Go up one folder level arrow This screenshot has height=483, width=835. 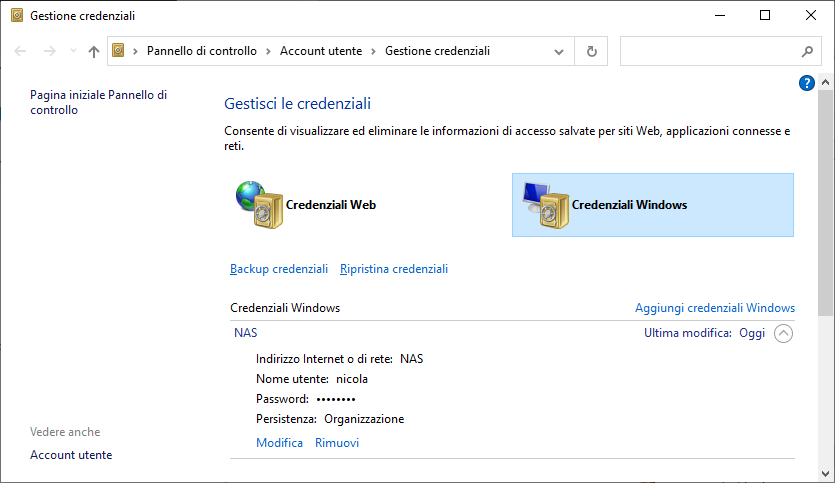point(94,51)
